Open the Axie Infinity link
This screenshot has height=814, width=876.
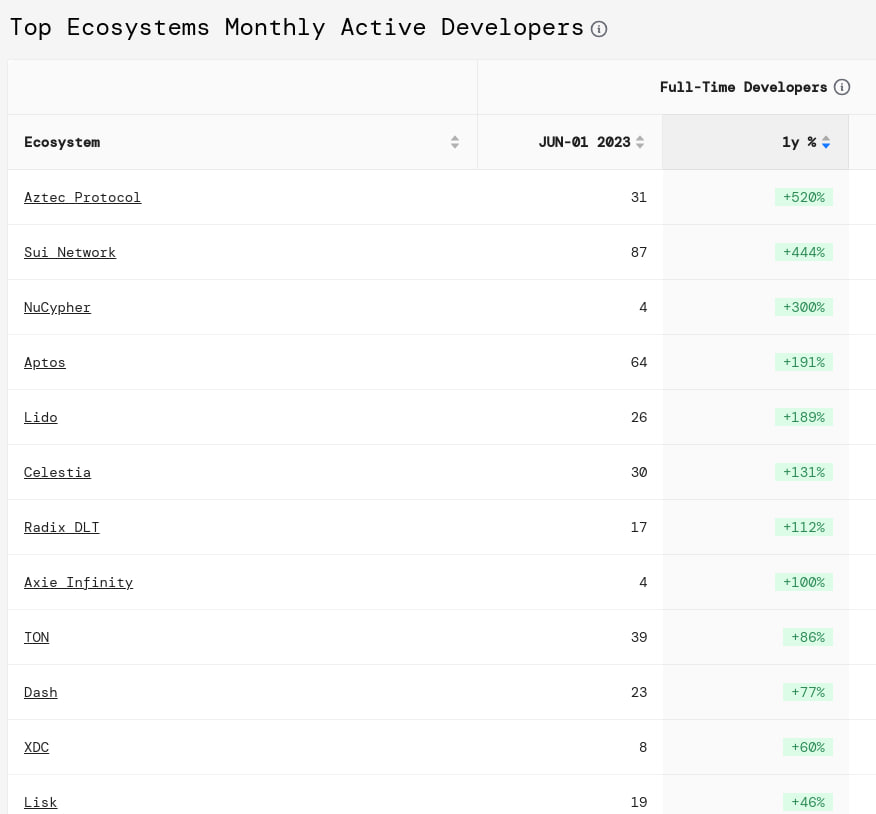pos(78,582)
